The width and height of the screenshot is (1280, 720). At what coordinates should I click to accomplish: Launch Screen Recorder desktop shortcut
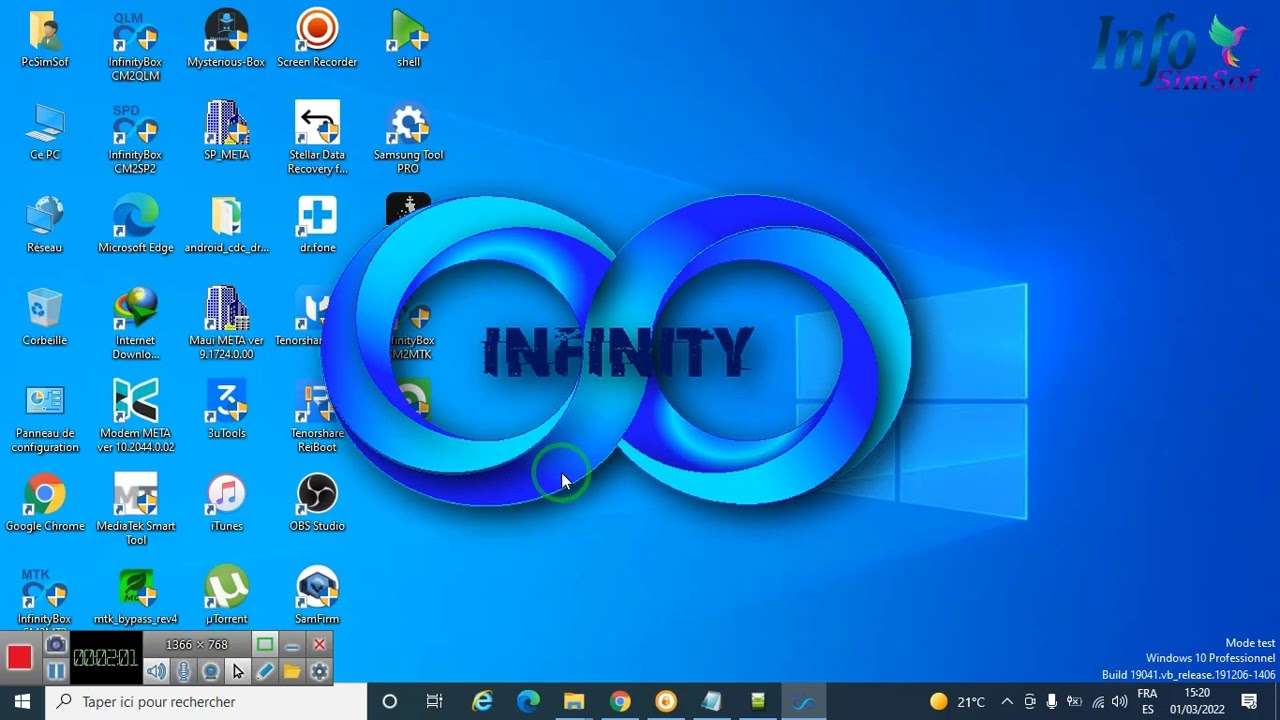click(317, 40)
